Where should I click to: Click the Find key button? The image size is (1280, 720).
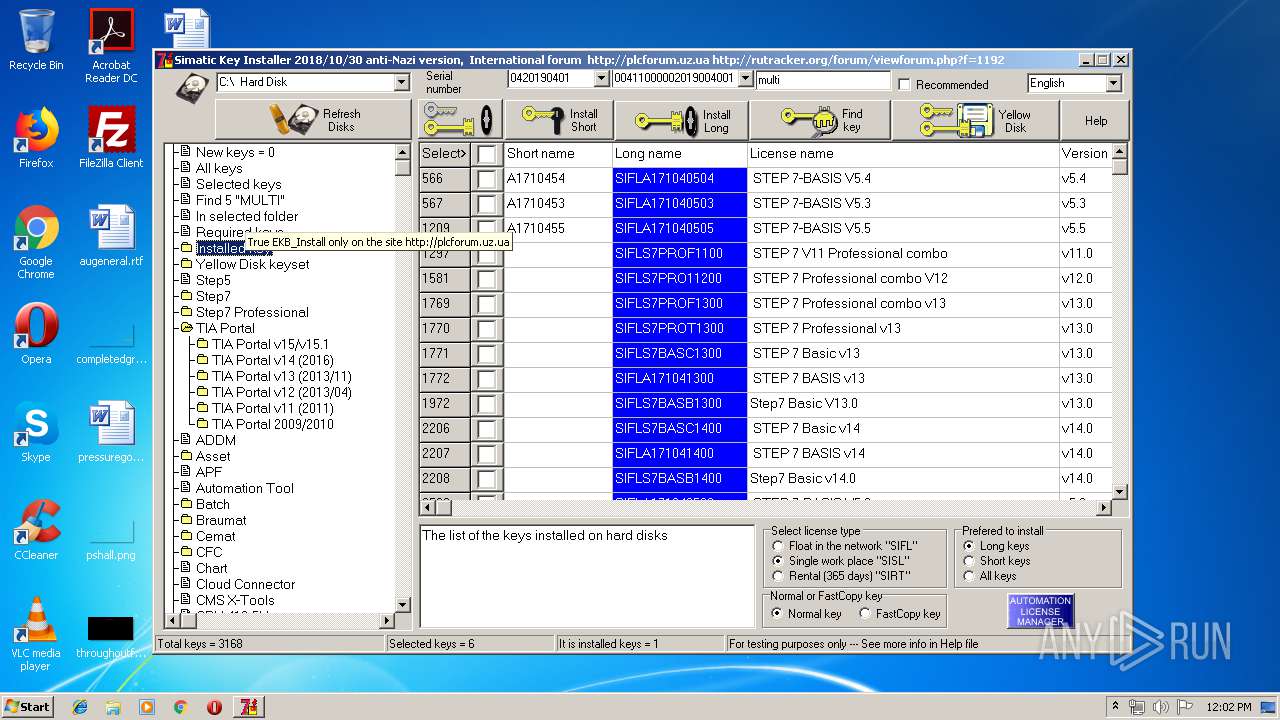pyautogui.click(x=820, y=120)
